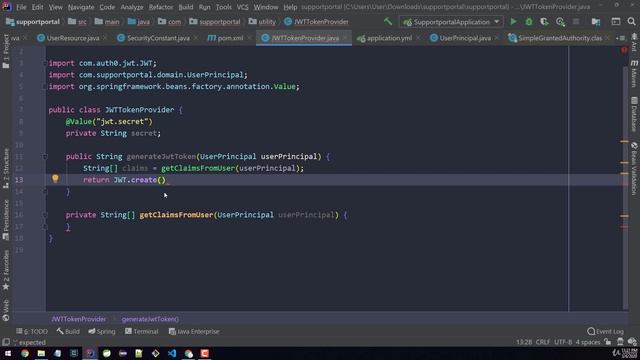Open the Analyze menu
Image resolution: width=640 pixels, height=360 pixels.
click(x=131, y=7)
